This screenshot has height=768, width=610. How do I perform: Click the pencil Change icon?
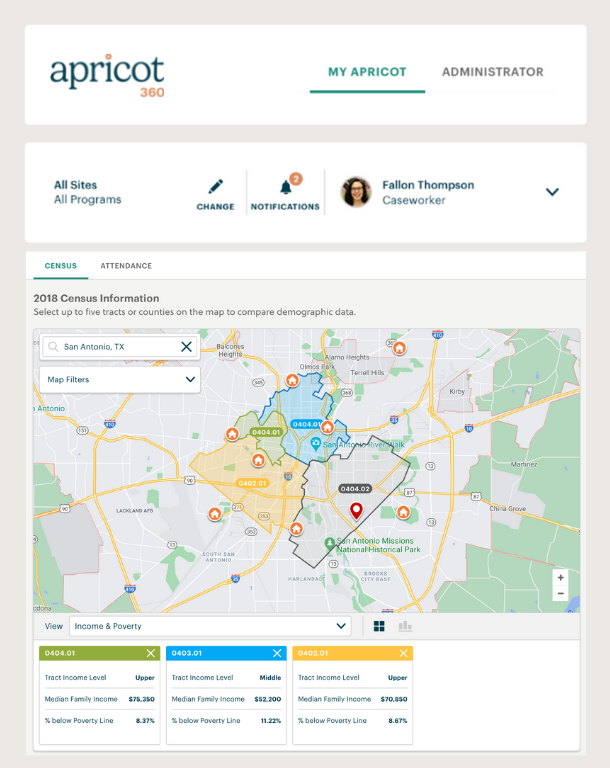(215, 187)
